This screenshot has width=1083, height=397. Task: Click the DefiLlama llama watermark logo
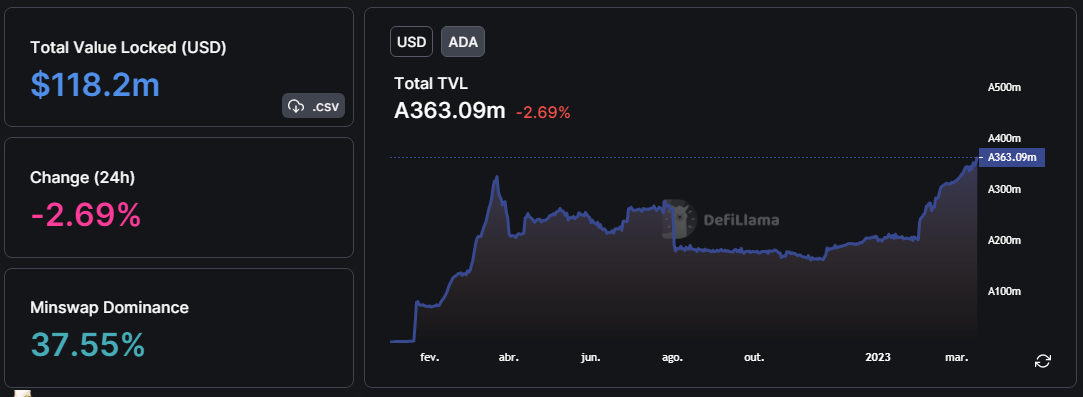[x=680, y=219]
